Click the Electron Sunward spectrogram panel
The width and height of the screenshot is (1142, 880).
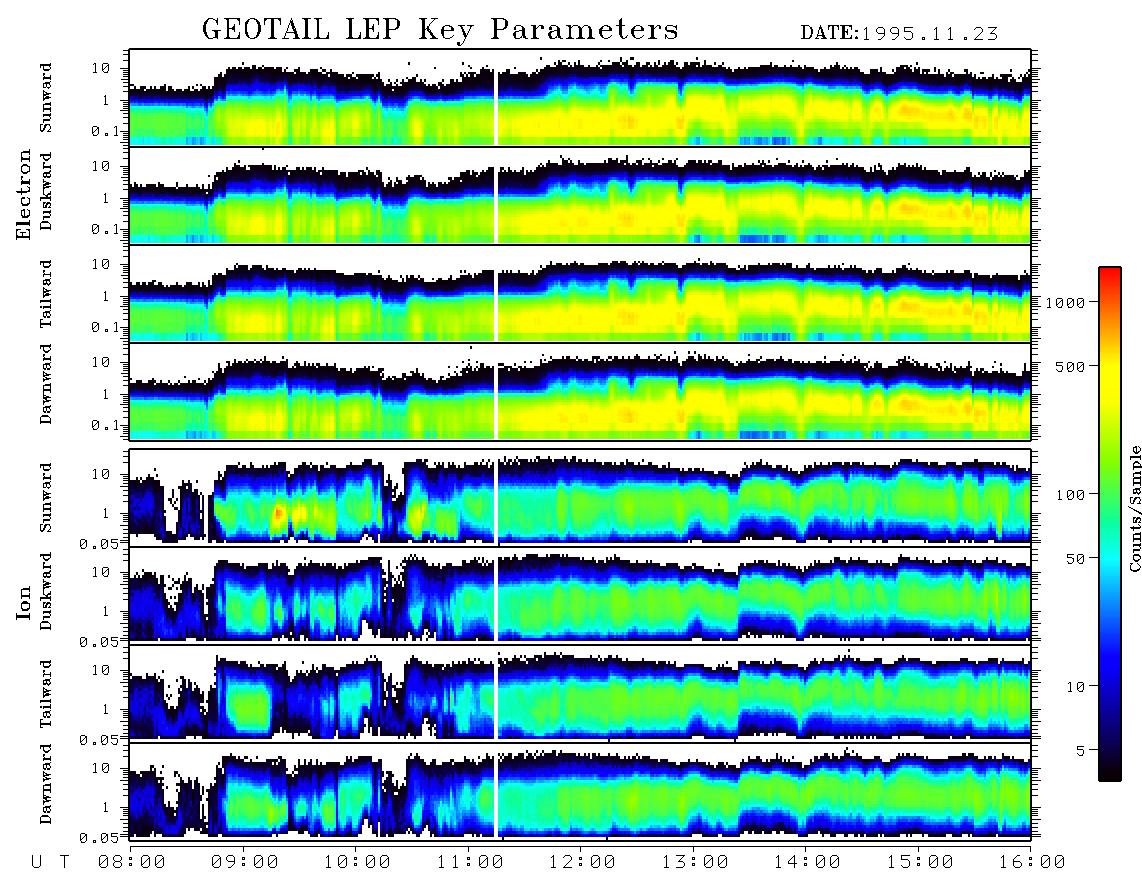(580, 98)
